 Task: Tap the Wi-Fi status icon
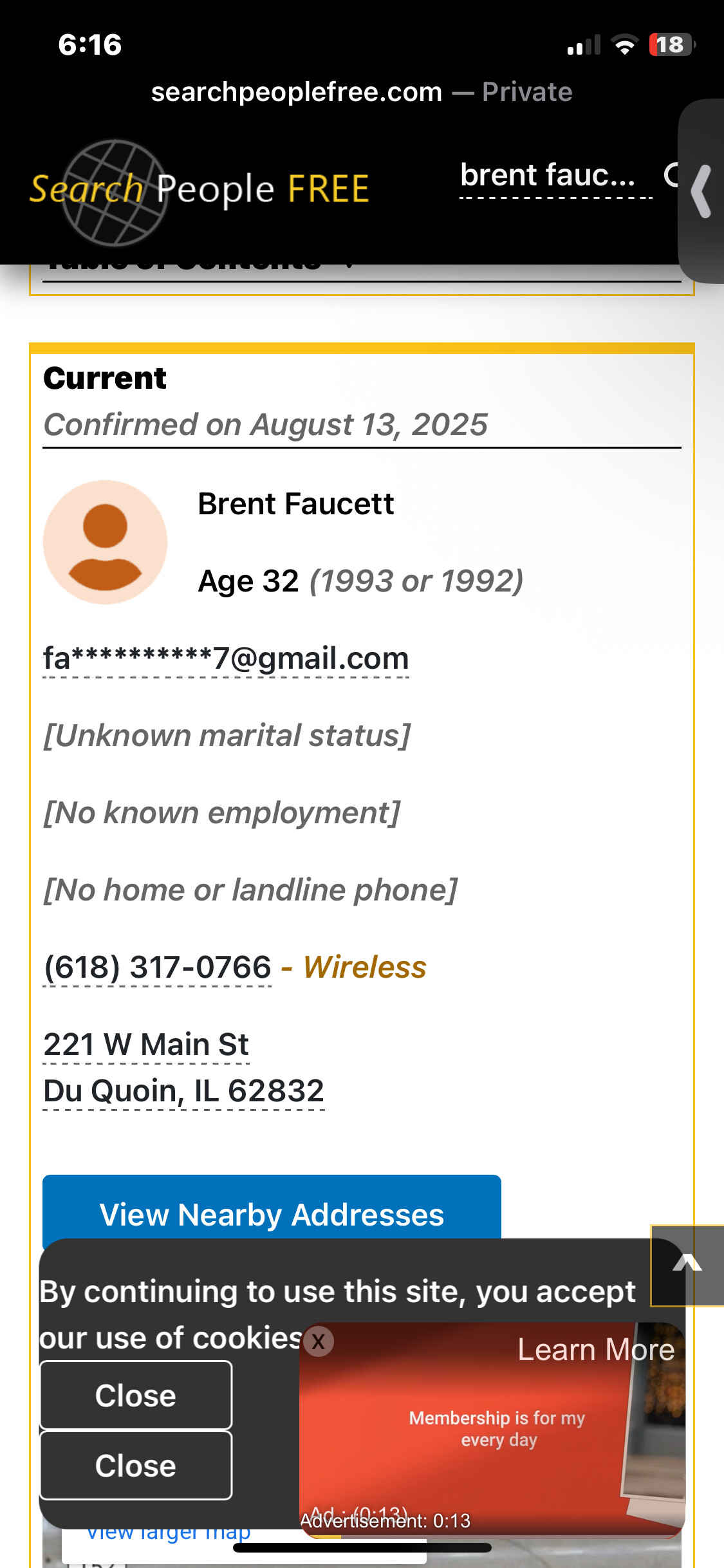(x=624, y=45)
